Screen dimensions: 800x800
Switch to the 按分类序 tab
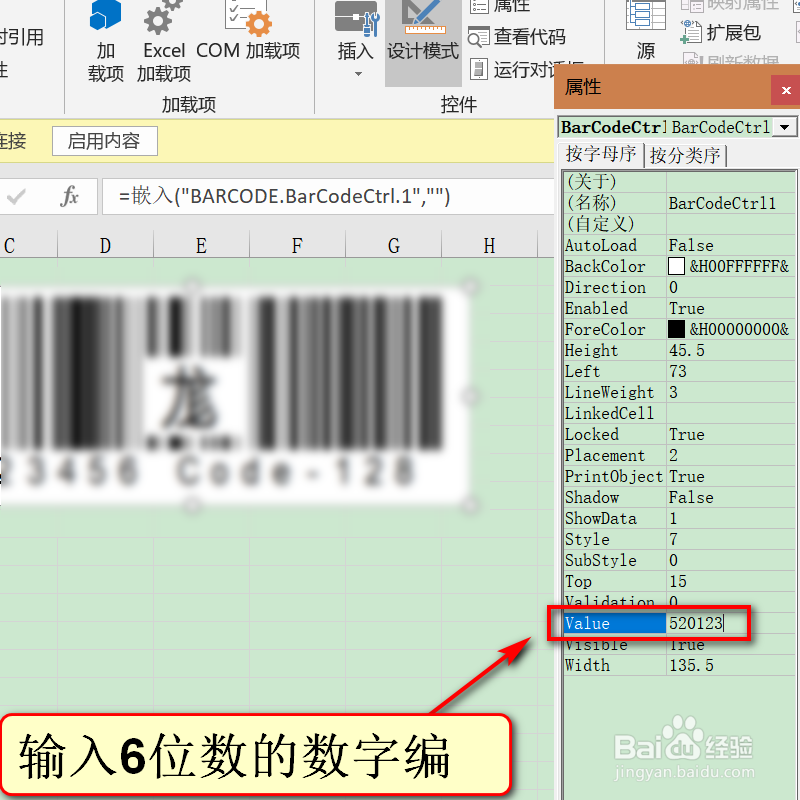click(685, 155)
